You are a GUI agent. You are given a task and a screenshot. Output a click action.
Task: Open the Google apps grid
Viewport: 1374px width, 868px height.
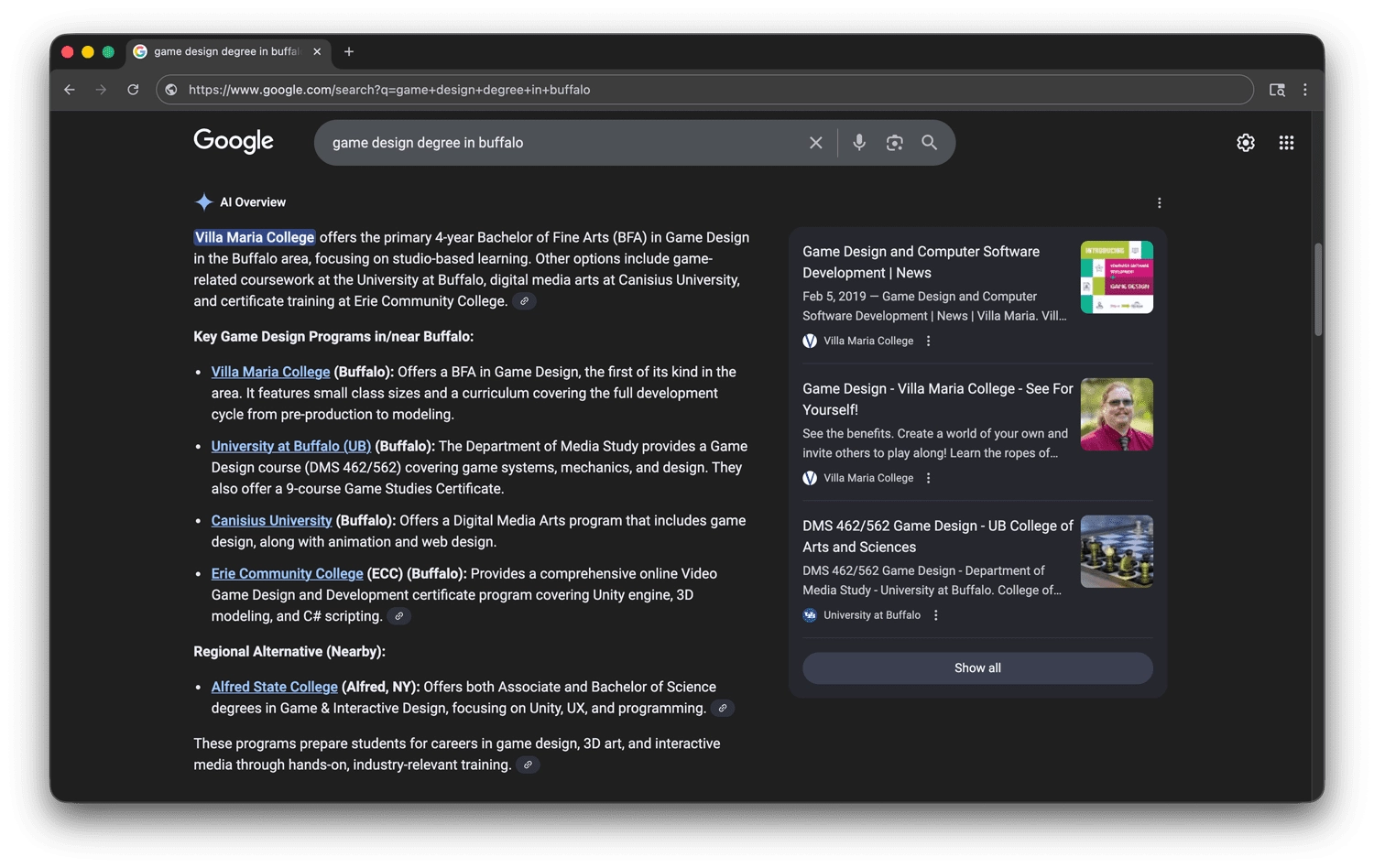point(1286,143)
